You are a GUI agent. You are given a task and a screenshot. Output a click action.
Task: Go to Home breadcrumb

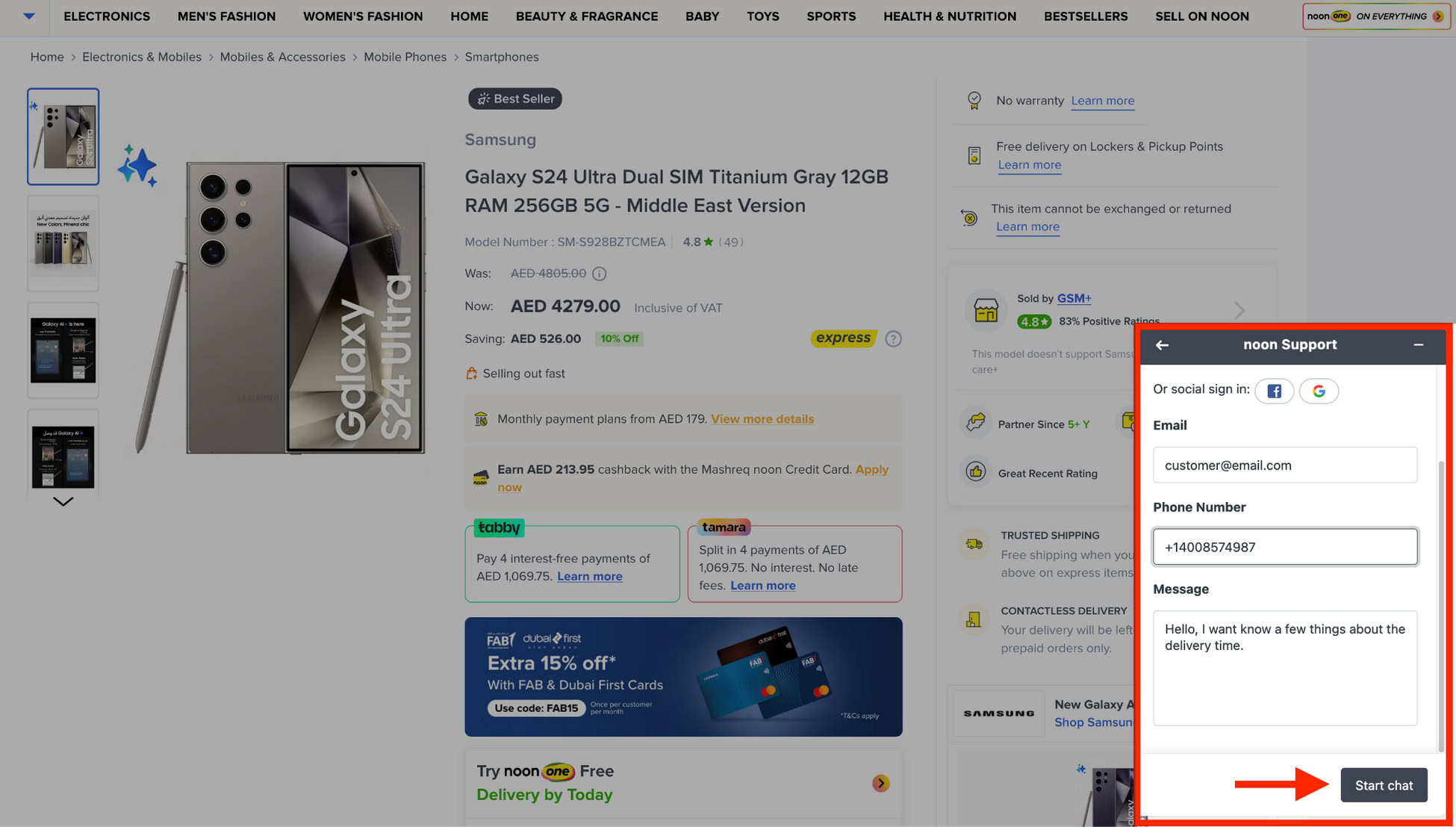47,57
